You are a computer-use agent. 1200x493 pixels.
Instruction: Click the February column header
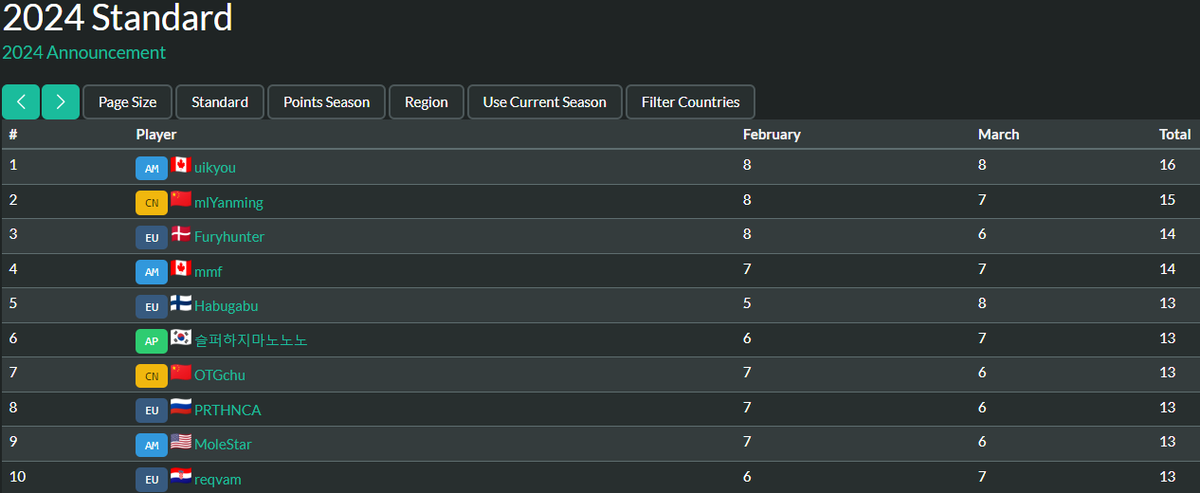771,134
